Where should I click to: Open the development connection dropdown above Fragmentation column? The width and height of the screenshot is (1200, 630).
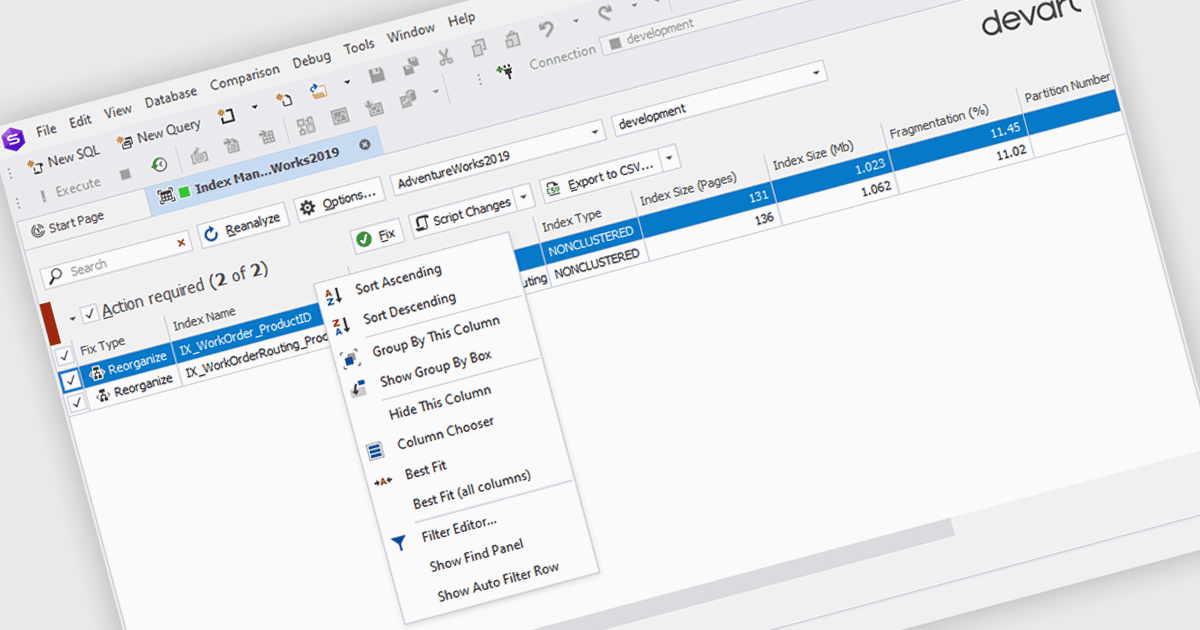tap(818, 73)
